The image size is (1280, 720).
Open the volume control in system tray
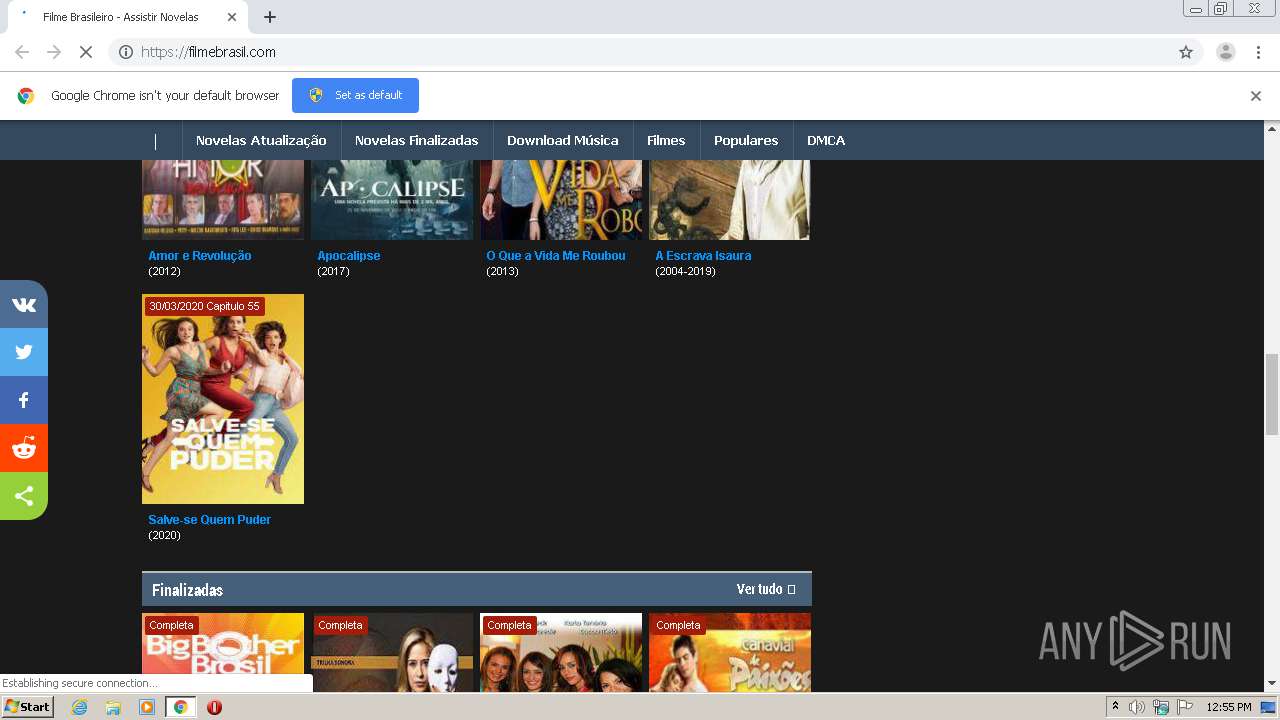point(1137,707)
